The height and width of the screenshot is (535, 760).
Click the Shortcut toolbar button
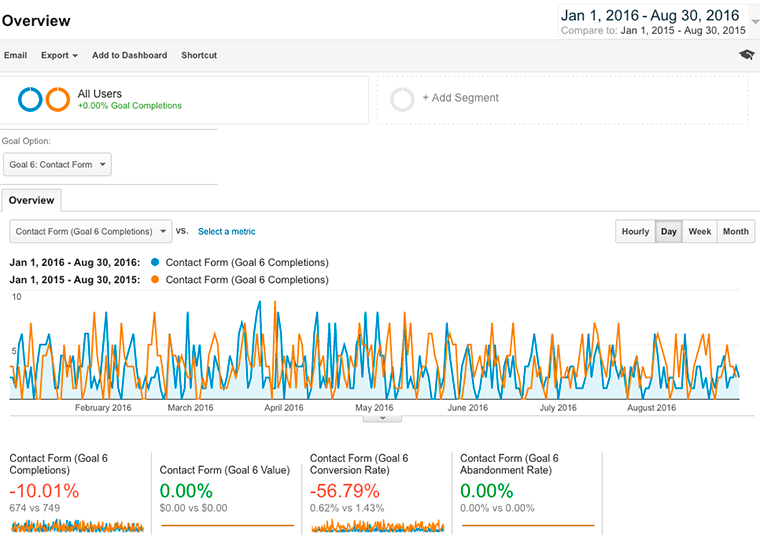click(x=199, y=55)
